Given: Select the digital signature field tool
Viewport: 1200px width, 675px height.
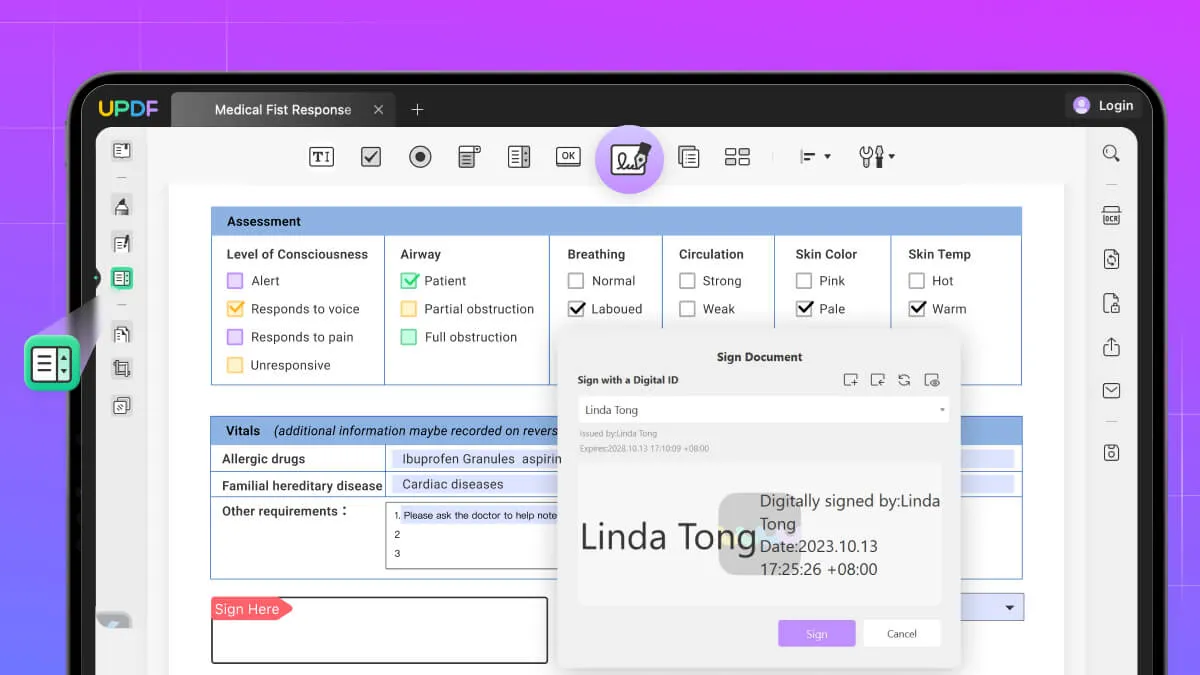Looking at the screenshot, I should [630, 159].
